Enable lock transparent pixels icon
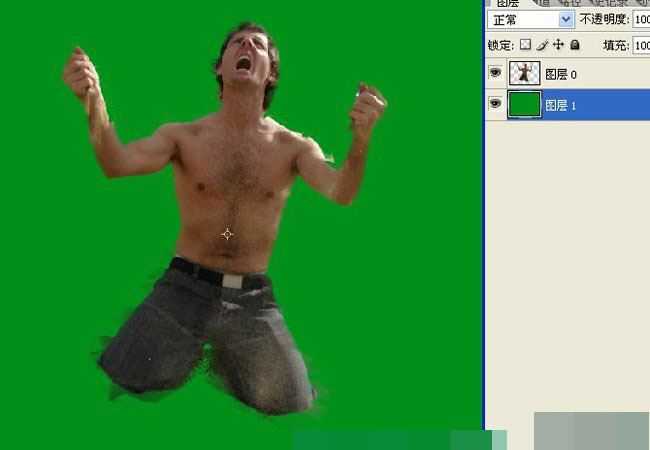This screenshot has width=650, height=450. (x=526, y=45)
